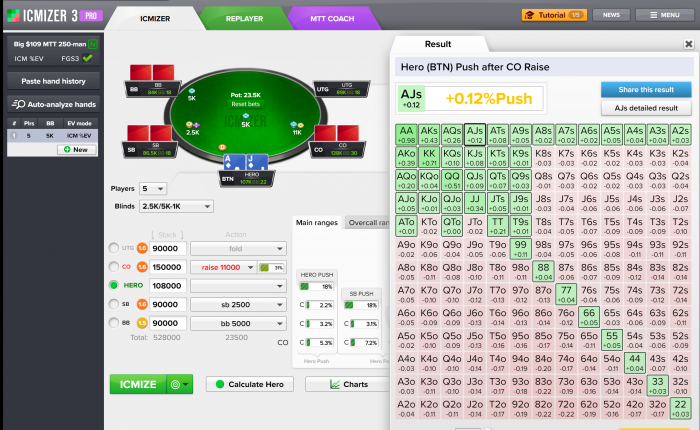Click the Reset bets button on the table
Screen dimensions: 700x430
[246, 104]
